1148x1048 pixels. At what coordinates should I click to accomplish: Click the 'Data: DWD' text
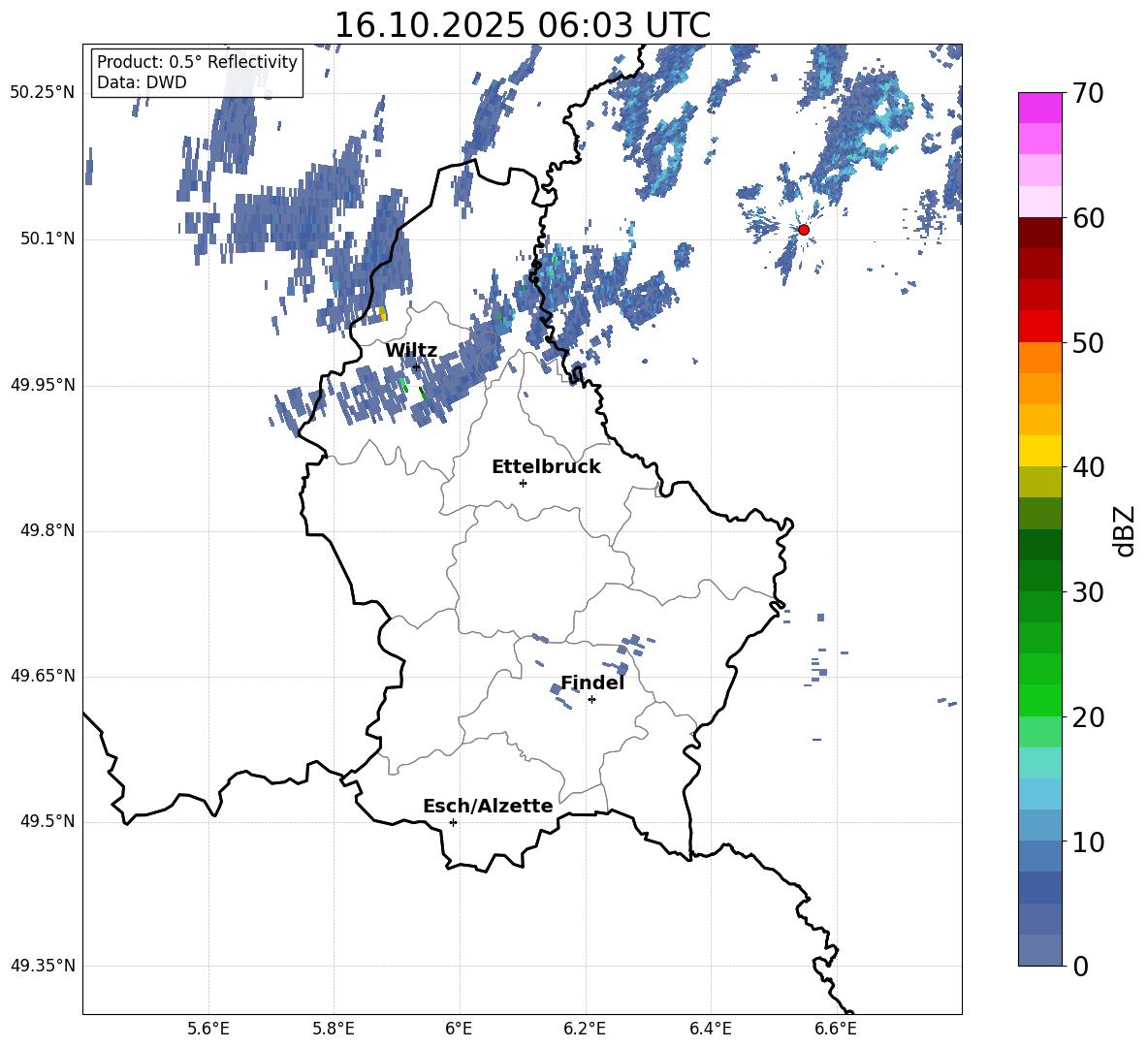[x=142, y=82]
